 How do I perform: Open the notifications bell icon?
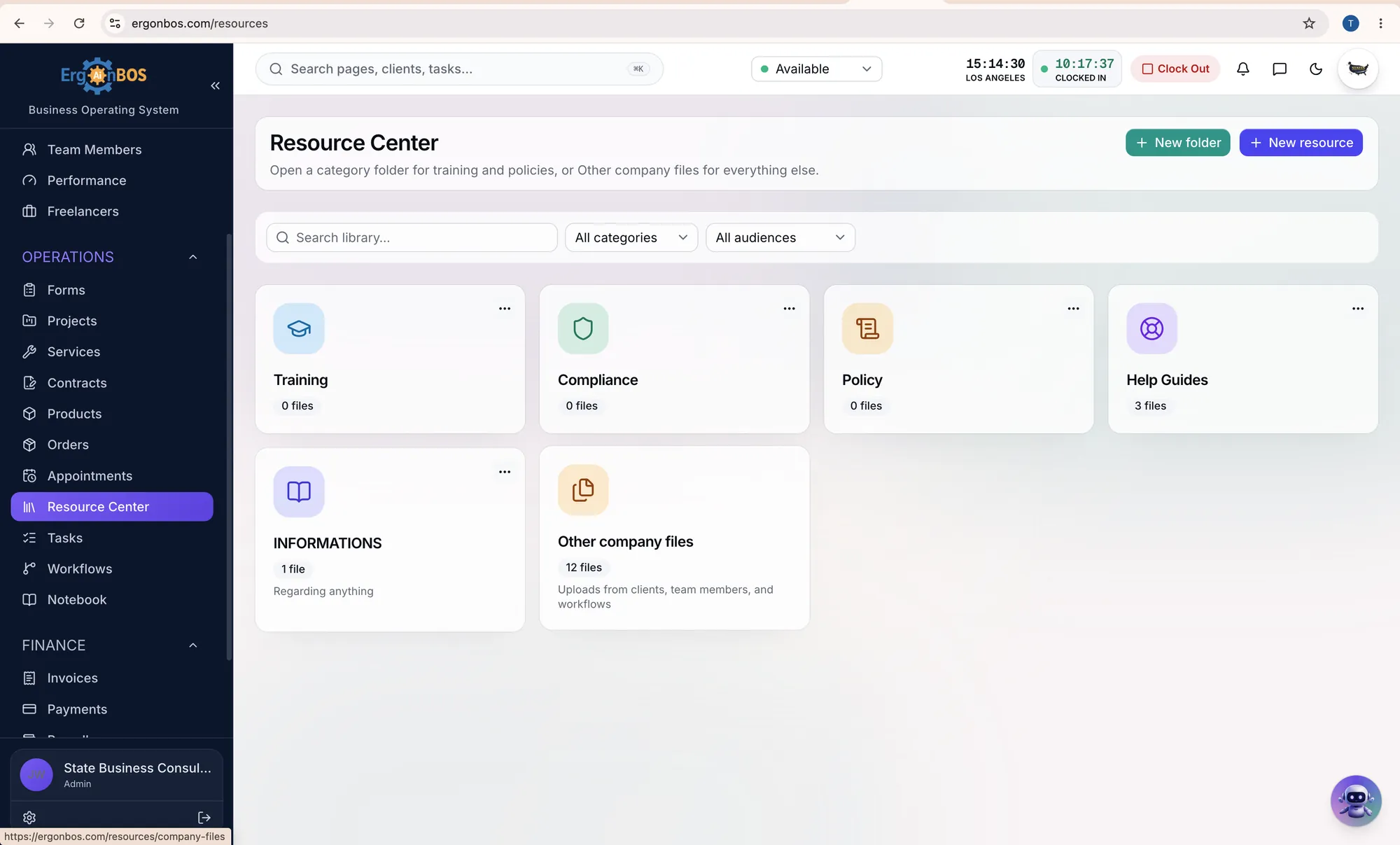1242,69
